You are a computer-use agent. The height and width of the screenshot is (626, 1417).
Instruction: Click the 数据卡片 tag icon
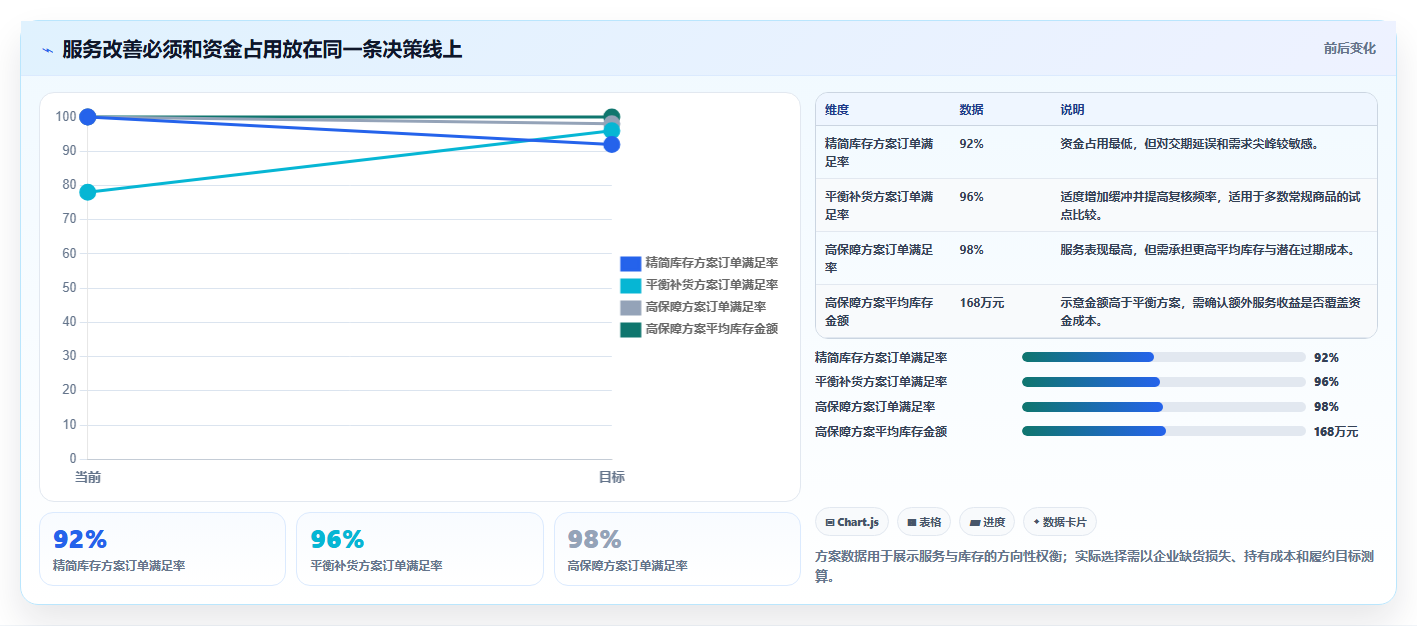1036,522
